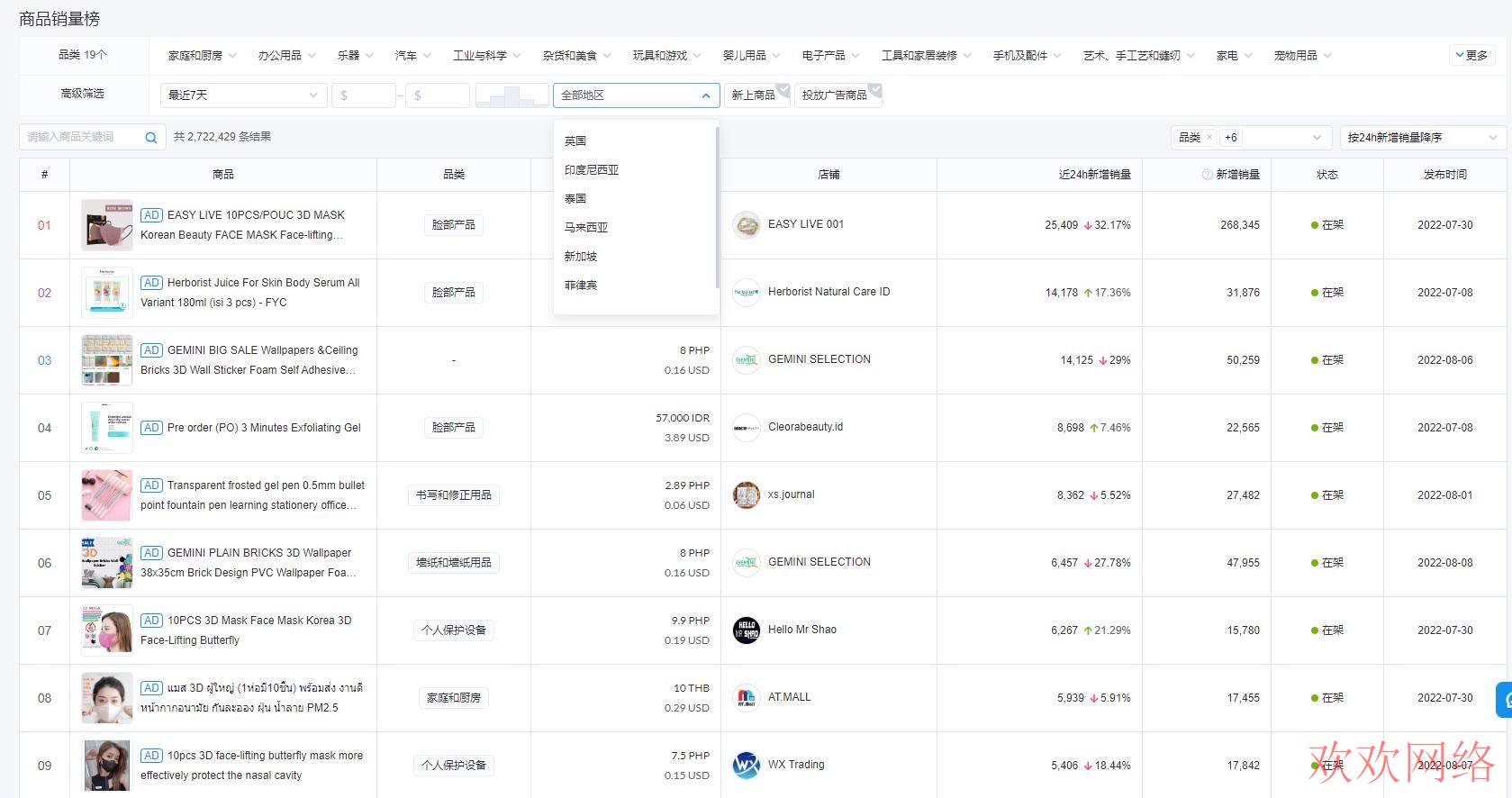
Task: Click the search magnifier icon
Action: 151,138
